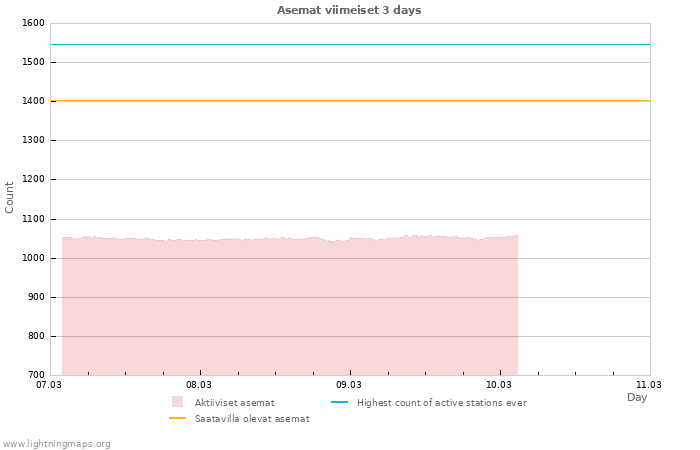This screenshot has width=700, height=450.
Task: Click the pink active stations area
Action: click(x=290, y=310)
